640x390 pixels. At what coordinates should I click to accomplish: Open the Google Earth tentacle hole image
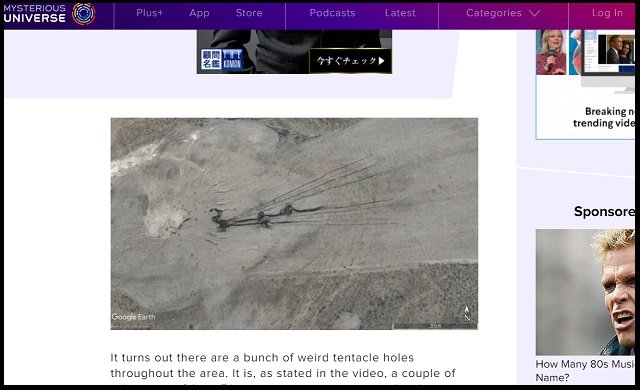pyautogui.click(x=294, y=224)
